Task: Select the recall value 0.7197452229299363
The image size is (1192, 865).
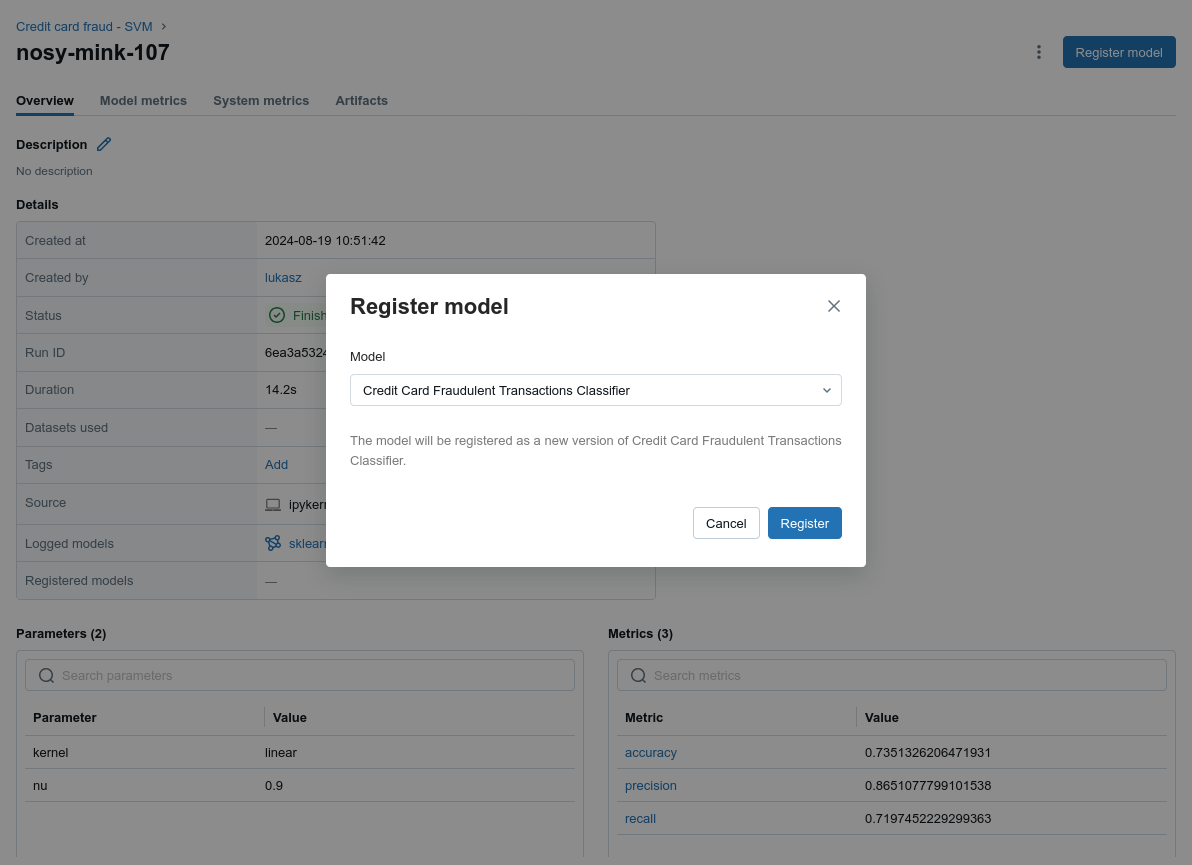Action: (927, 819)
